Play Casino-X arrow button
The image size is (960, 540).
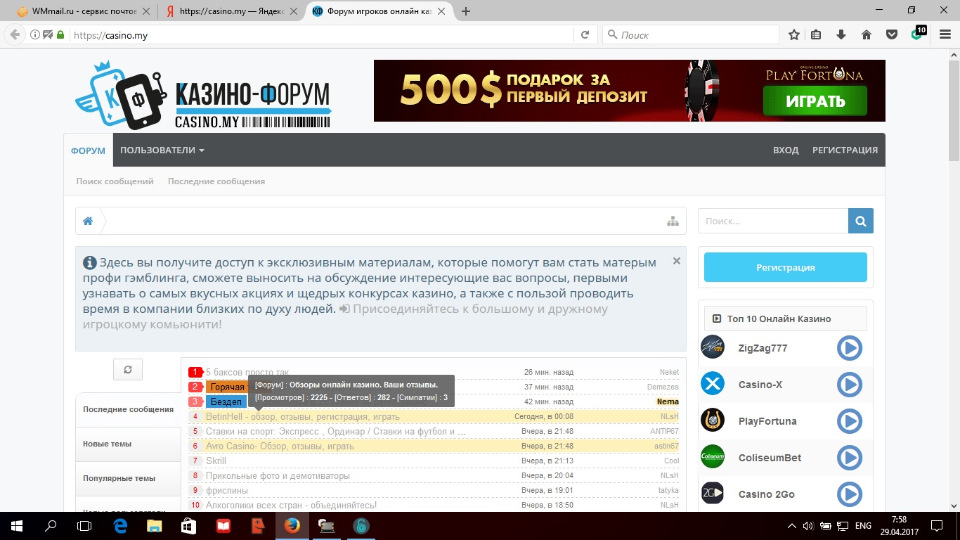click(x=849, y=384)
